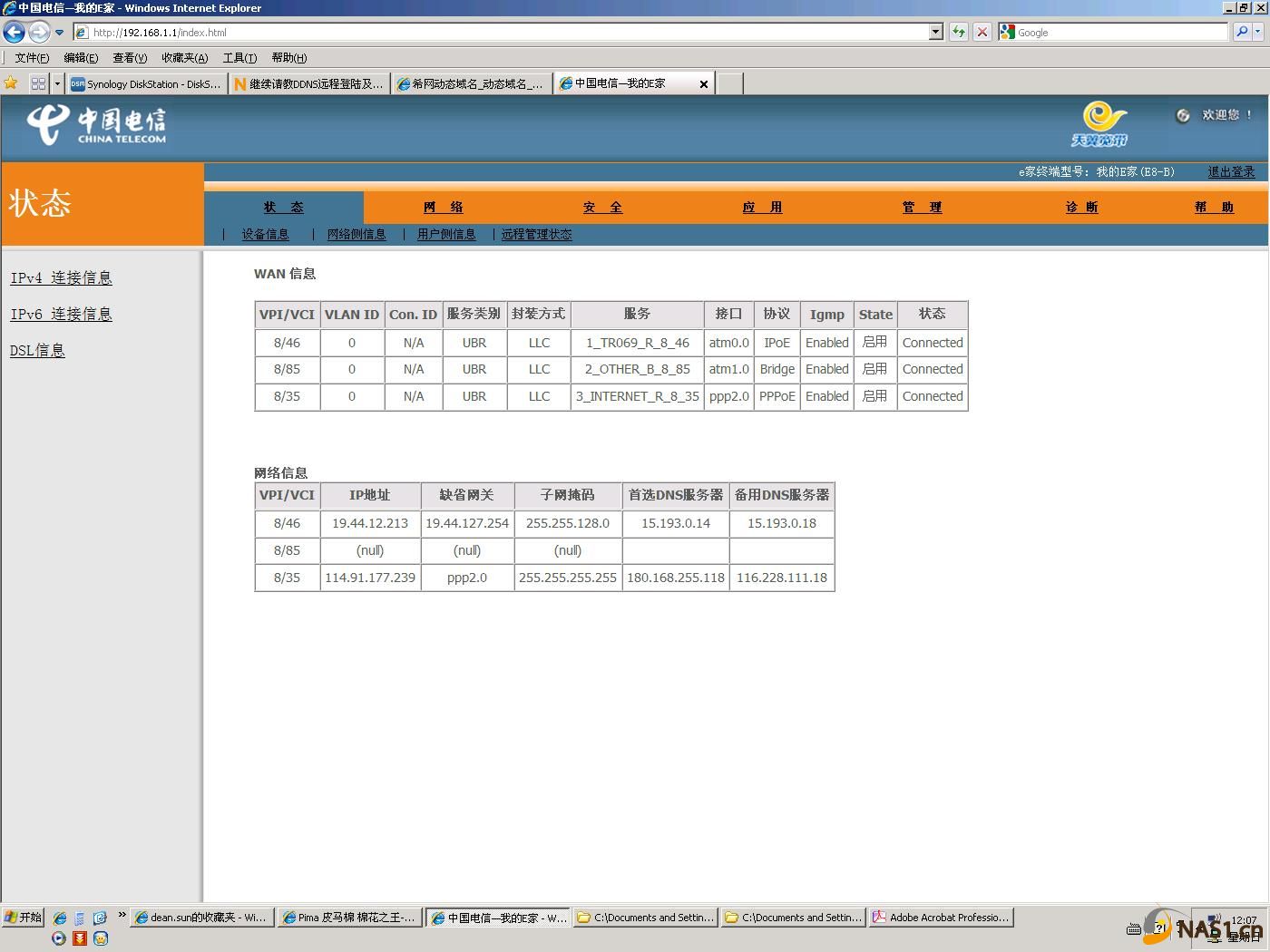Open the 查看(V) menu
1270x952 pixels.
[x=130, y=57]
